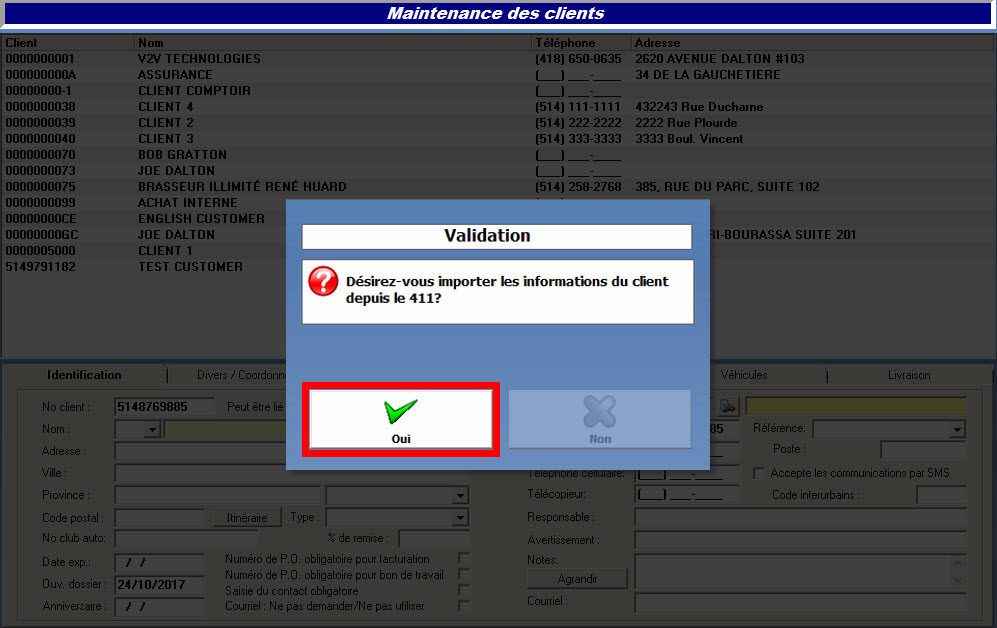Click the Télécopieur phone field
This screenshot has height=628, width=997.
click(687, 495)
